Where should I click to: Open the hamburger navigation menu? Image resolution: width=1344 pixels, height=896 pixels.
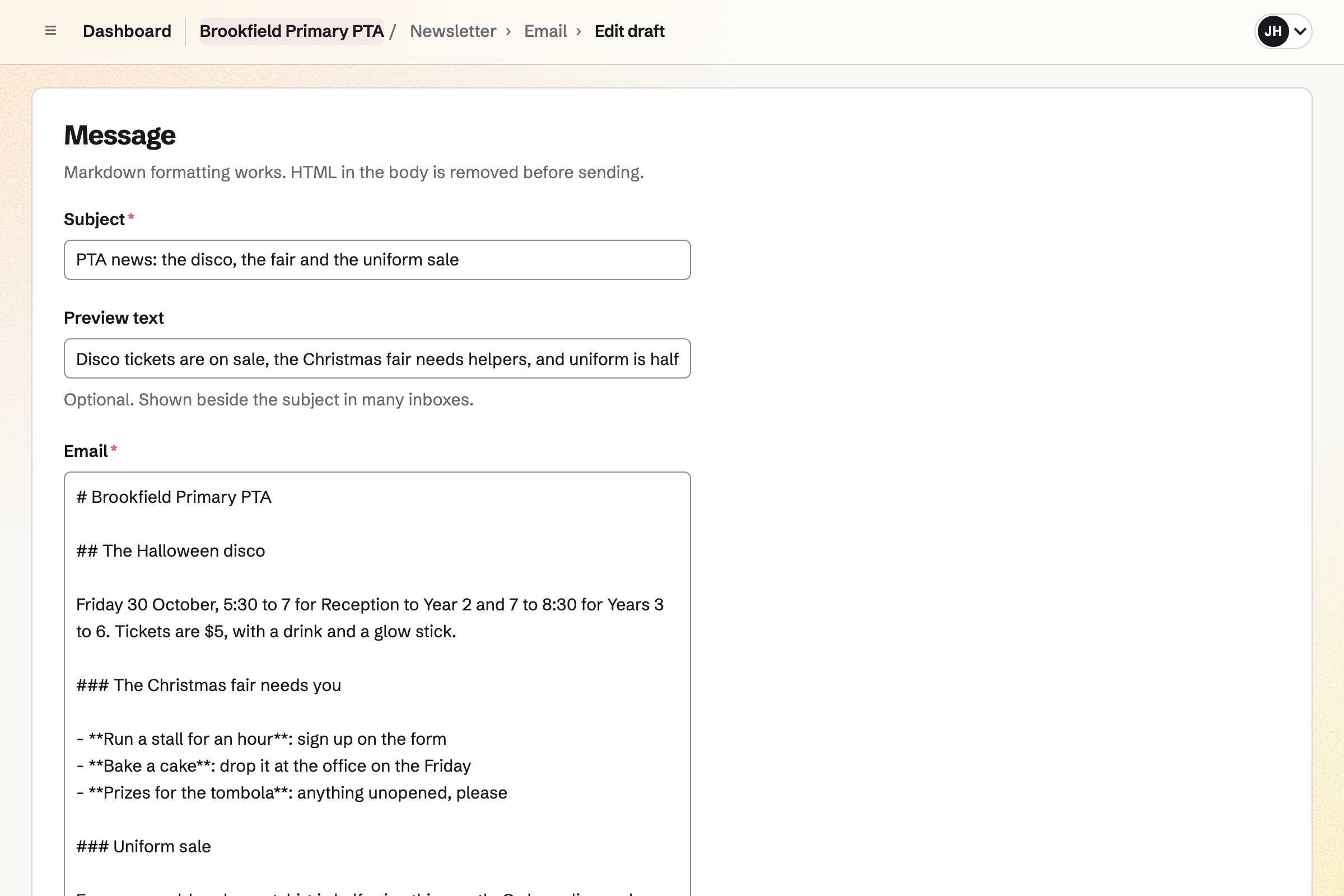50,31
